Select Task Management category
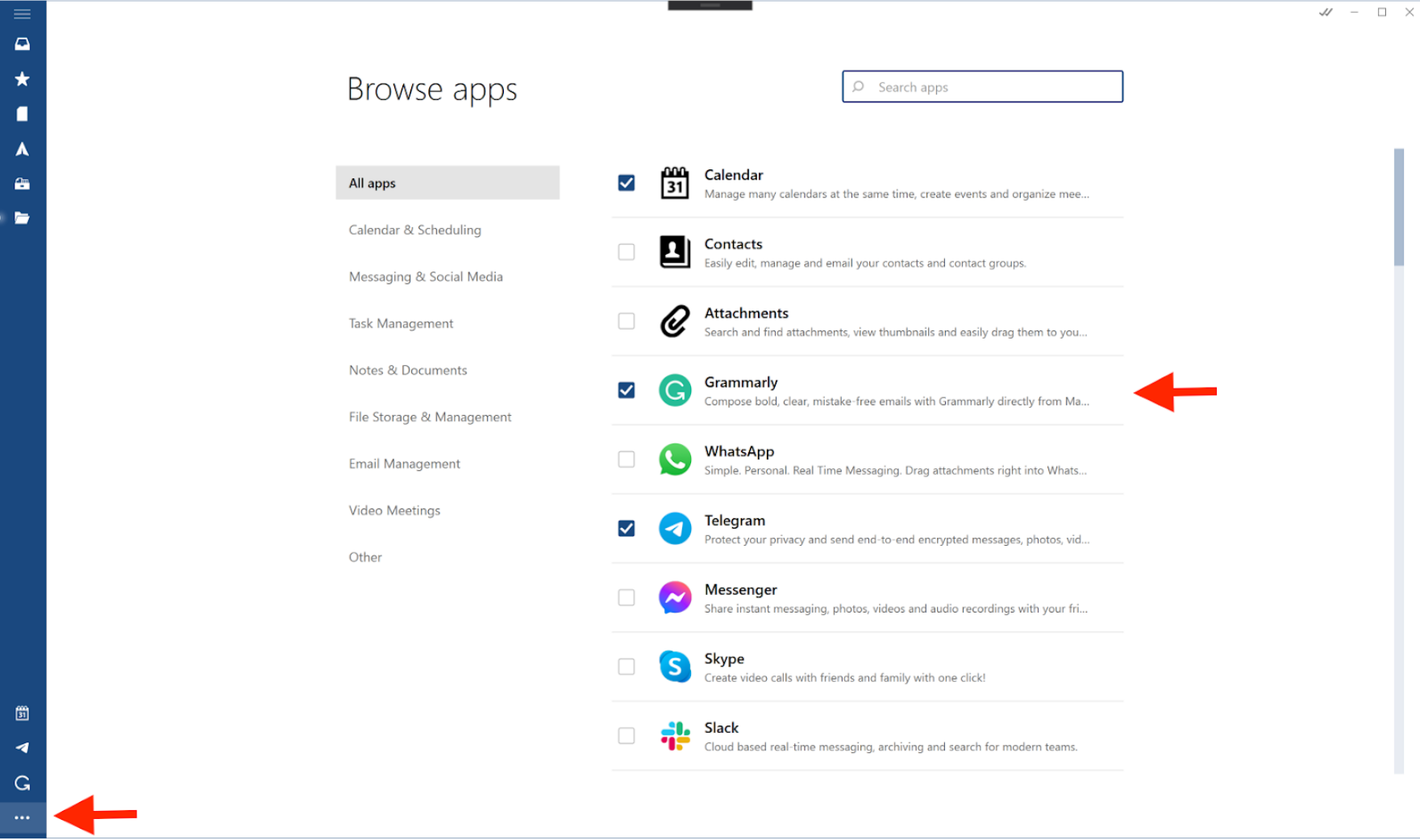Viewport: 1420px width, 840px height. pyautogui.click(x=401, y=323)
